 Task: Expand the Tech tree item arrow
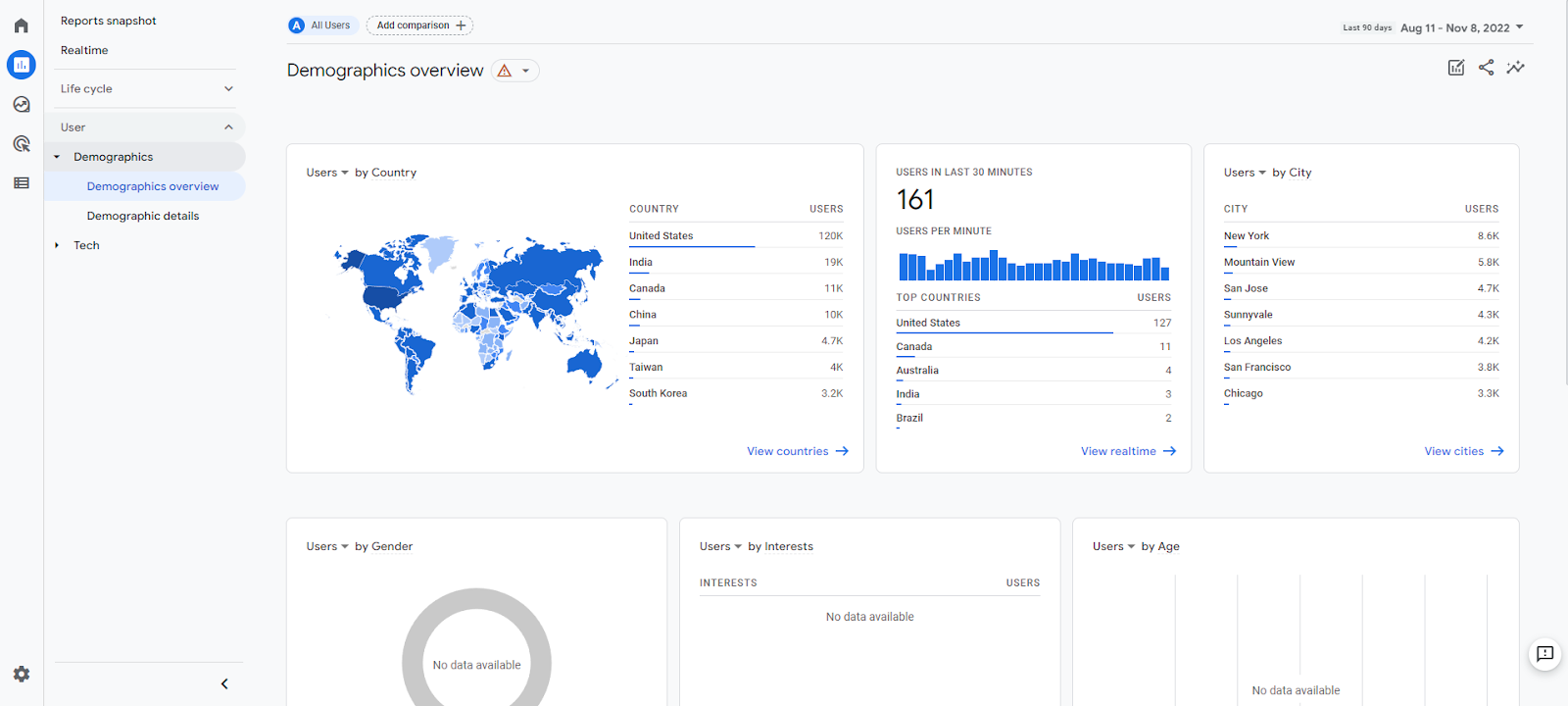(x=57, y=245)
